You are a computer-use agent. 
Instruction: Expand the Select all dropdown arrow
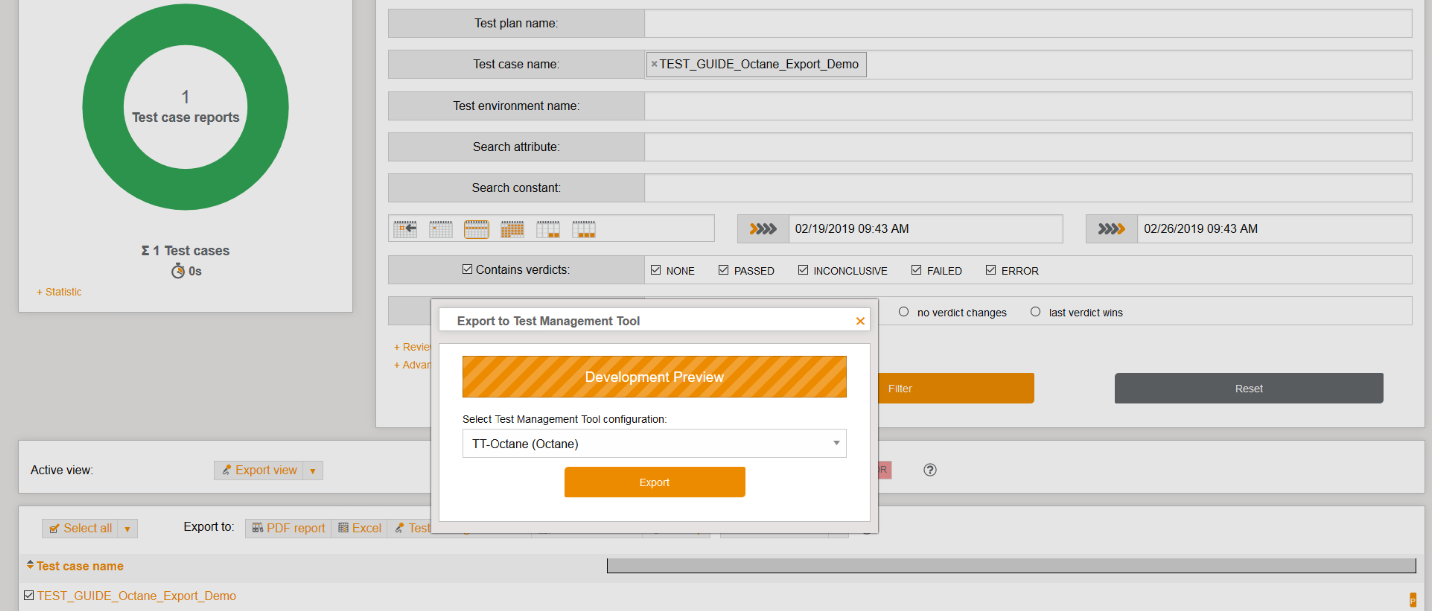(x=127, y=528)
